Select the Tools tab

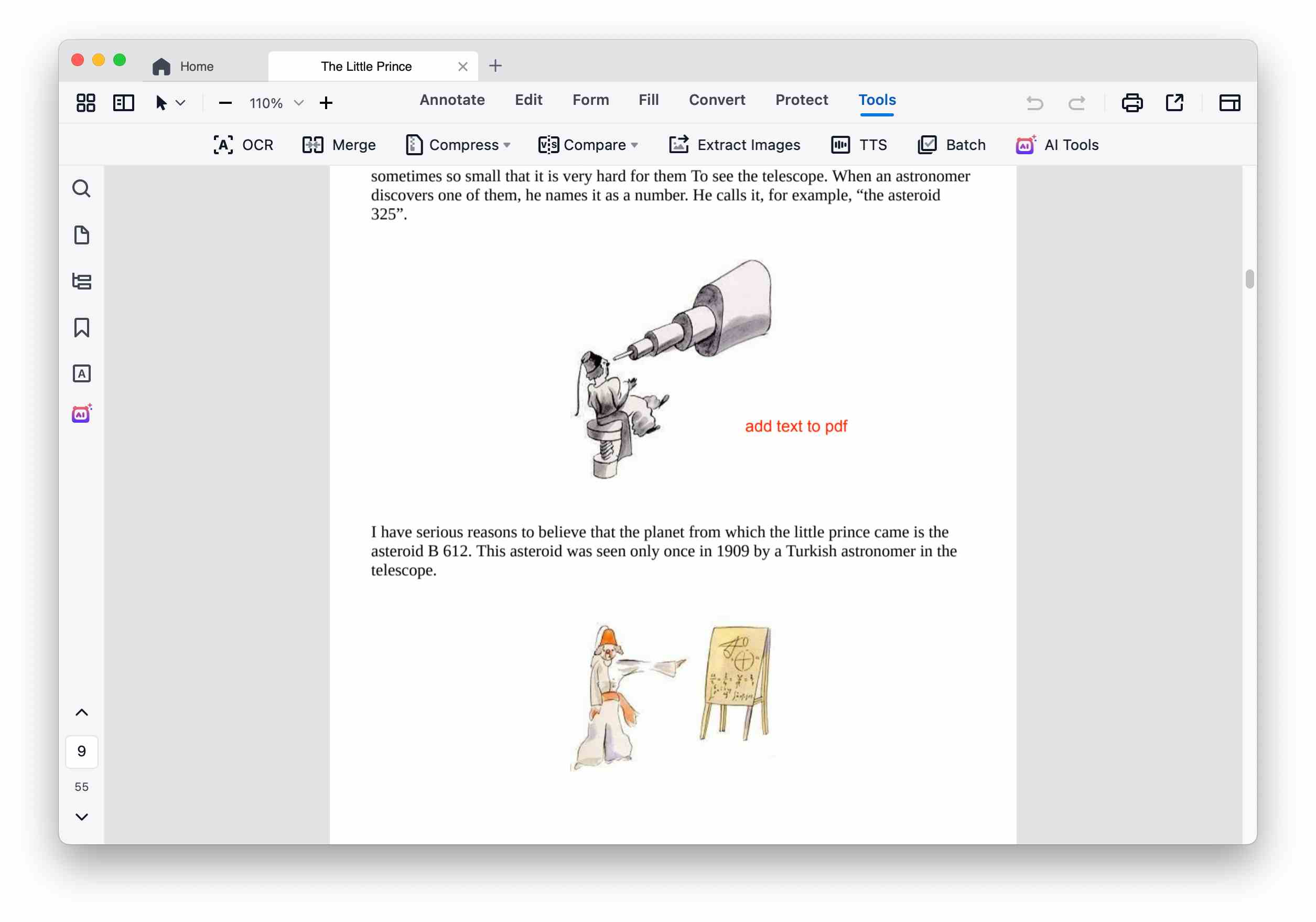877,100
